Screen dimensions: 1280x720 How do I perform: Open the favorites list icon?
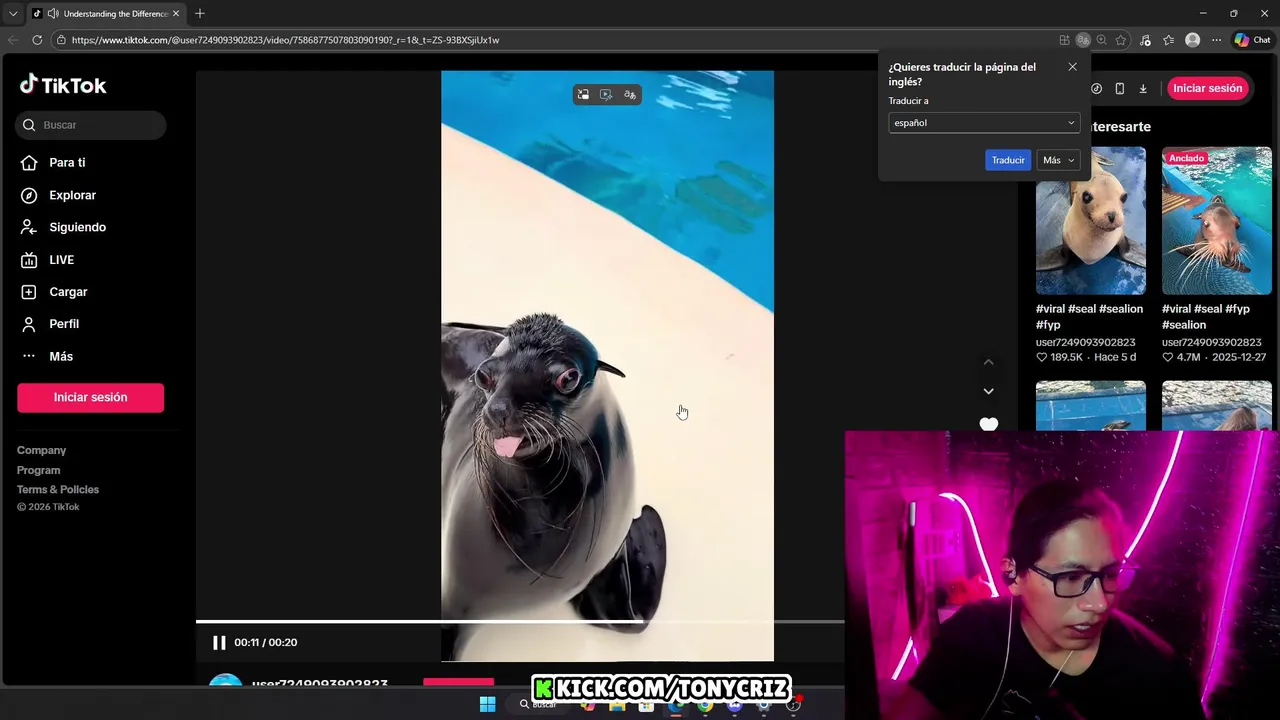[1168, 40]
